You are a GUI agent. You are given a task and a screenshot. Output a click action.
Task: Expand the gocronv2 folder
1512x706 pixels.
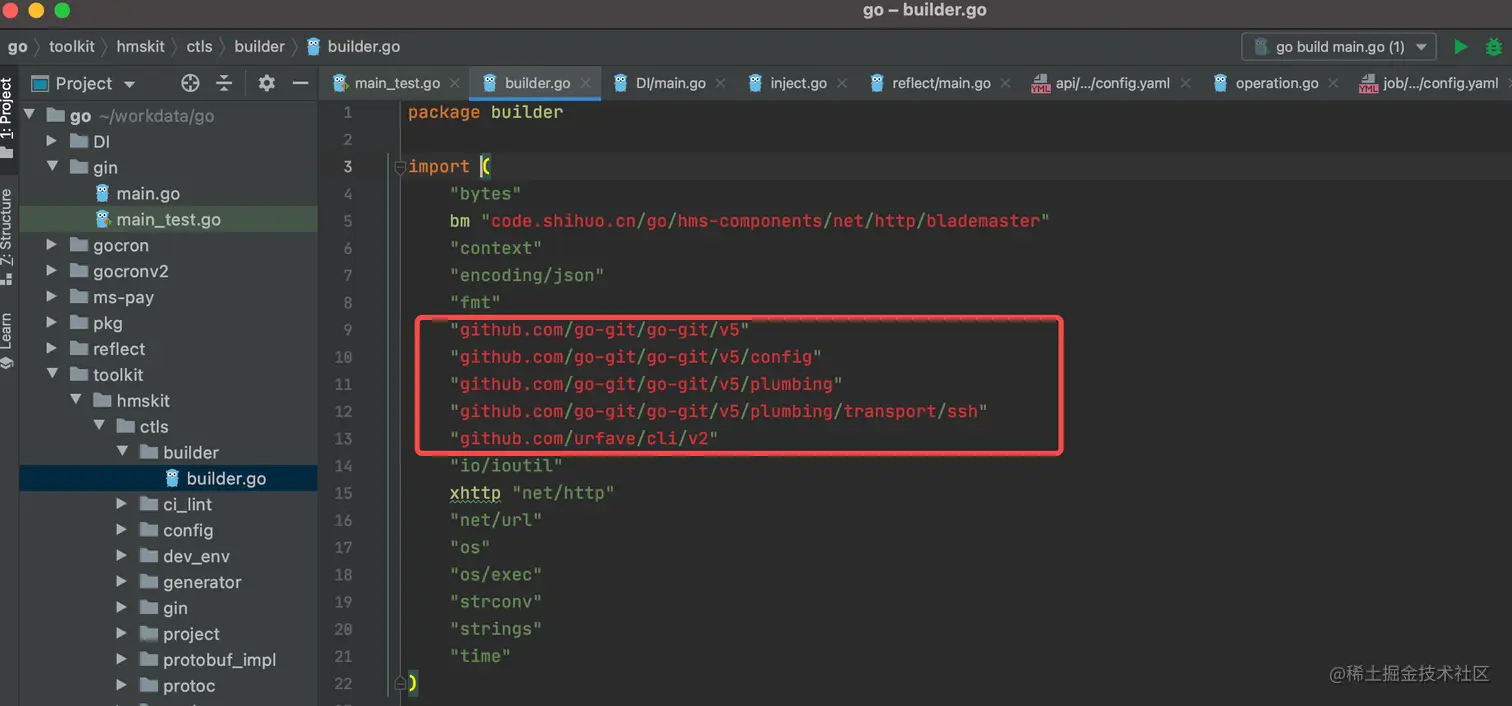point(52,271)
